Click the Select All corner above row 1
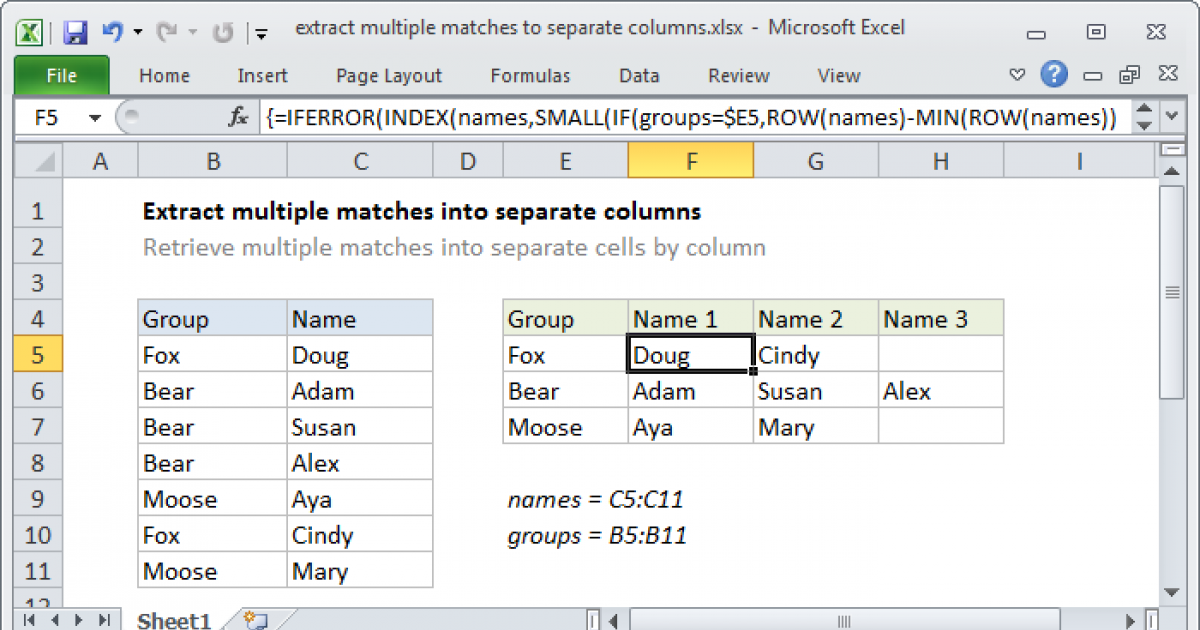The width and height of the screenshot is (1200, 630). pyautogui.click(x=37, y=159)
